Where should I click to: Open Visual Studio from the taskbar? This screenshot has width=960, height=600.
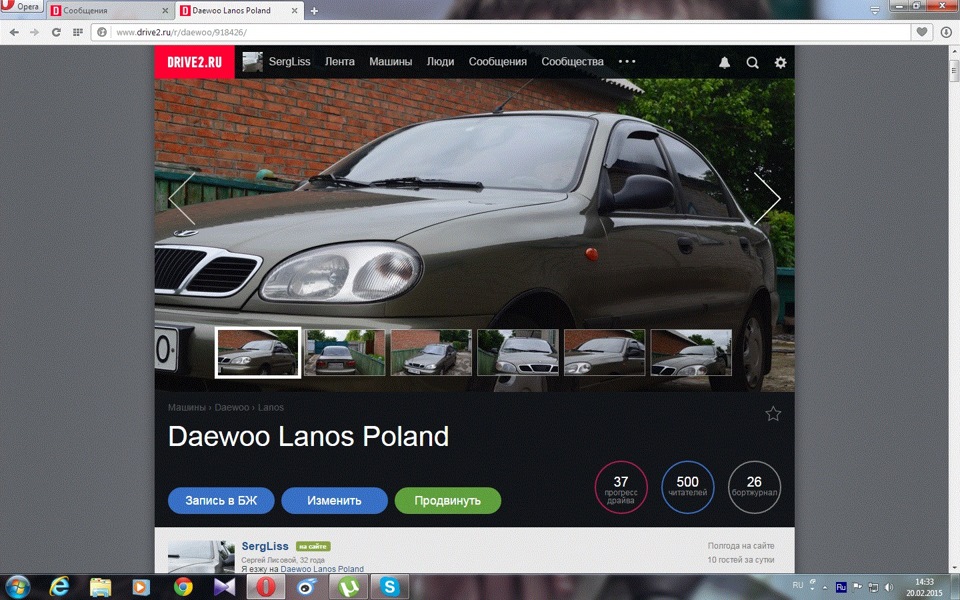tap(224, 587)
